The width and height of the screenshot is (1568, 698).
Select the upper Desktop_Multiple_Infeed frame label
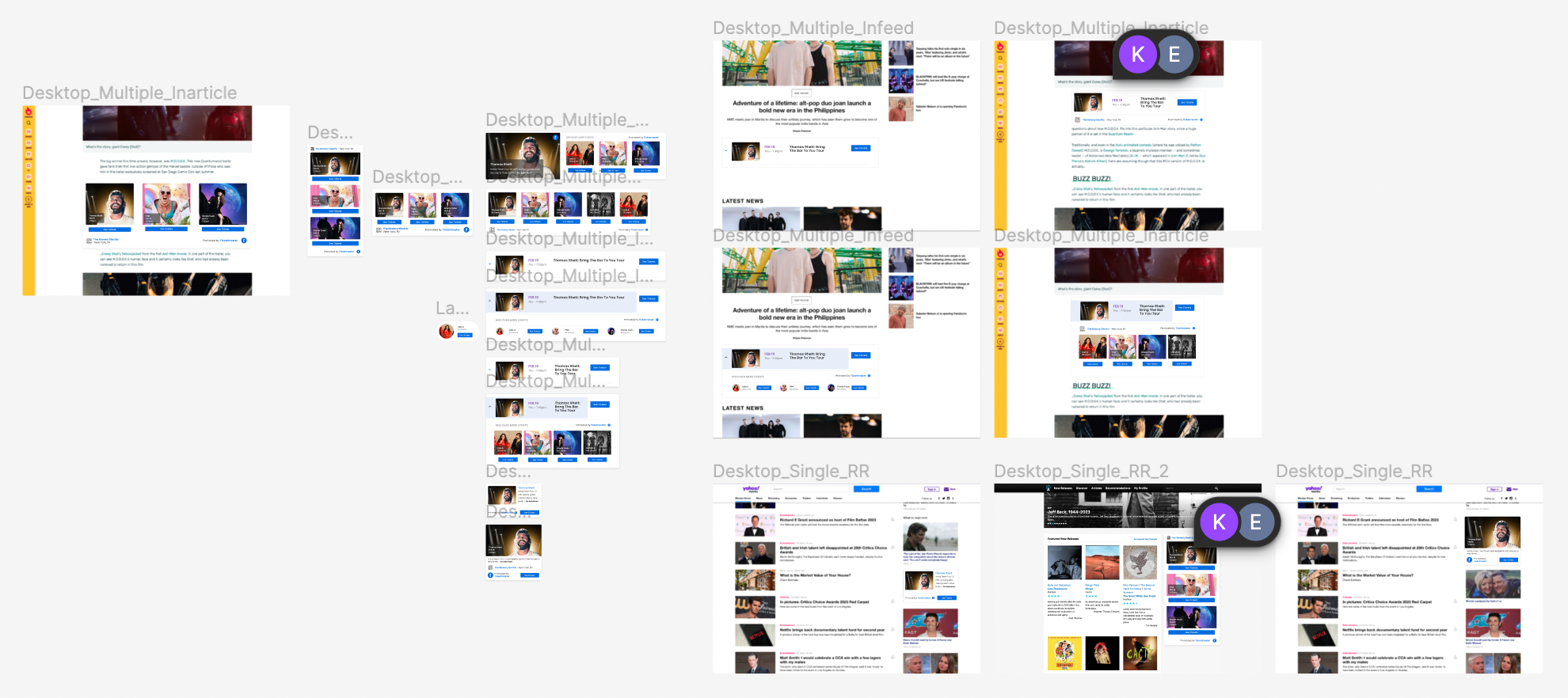tap(813, 28)
